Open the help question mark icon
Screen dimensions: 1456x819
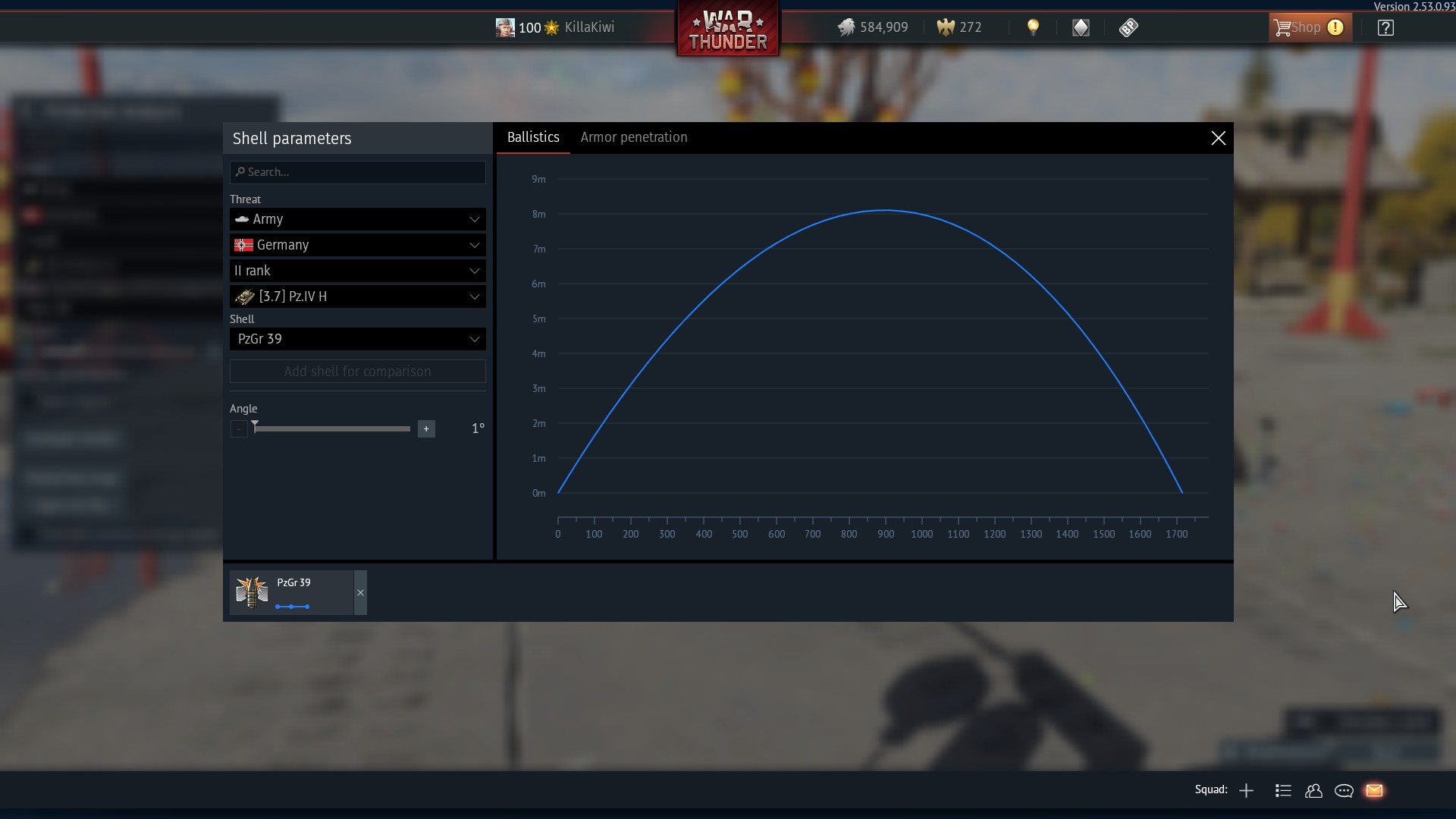click(x=1385, y=27)
